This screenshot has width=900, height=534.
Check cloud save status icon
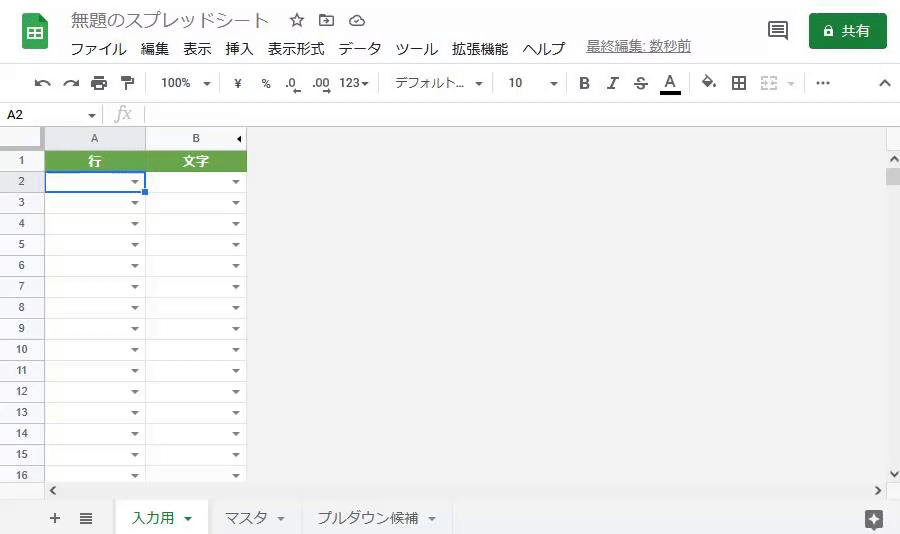(356, 21)
